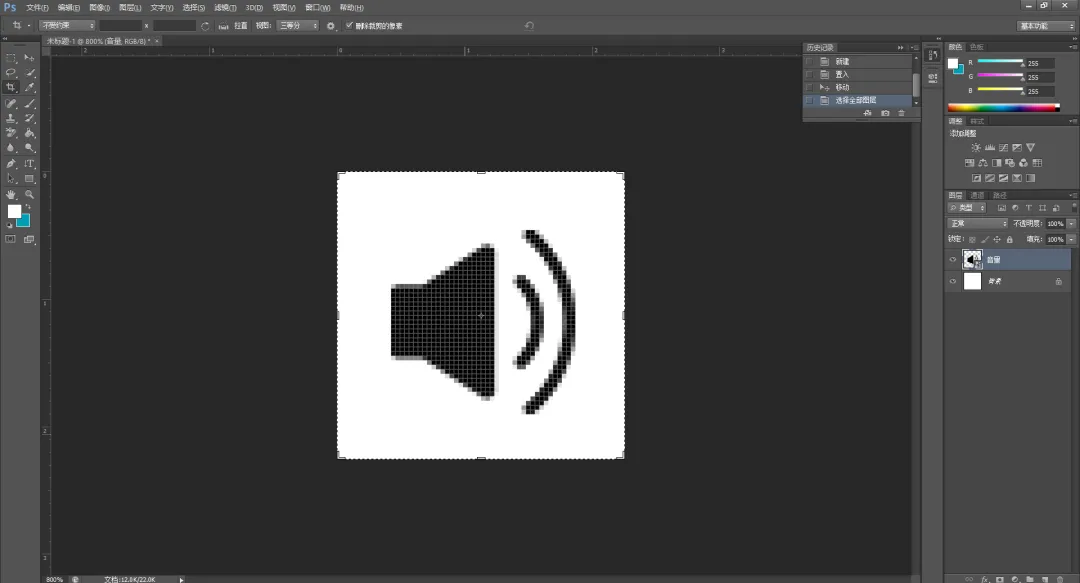Screen dimensions: 1080x583
Task: Select the Rectangle shape tool
Action: (30, 178)
